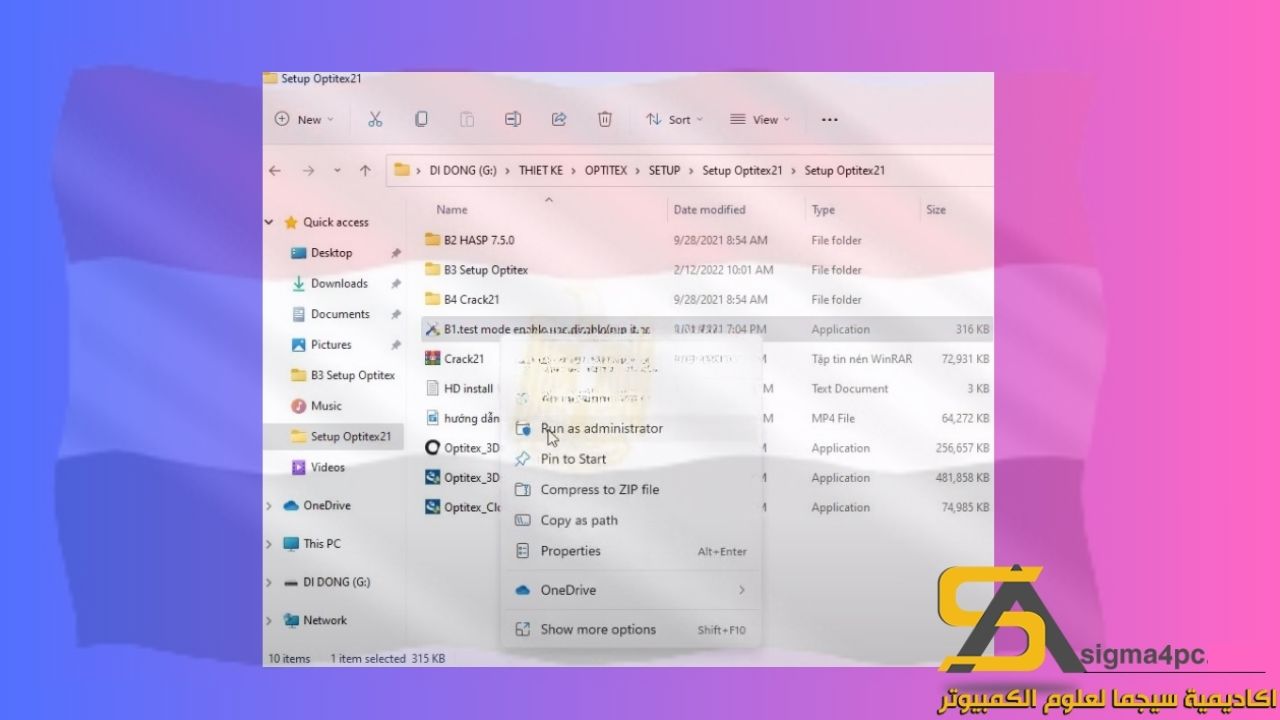The image size is (1280, 720).
Task: Collapse the Quick access tree node
Action: pos(269,222)
